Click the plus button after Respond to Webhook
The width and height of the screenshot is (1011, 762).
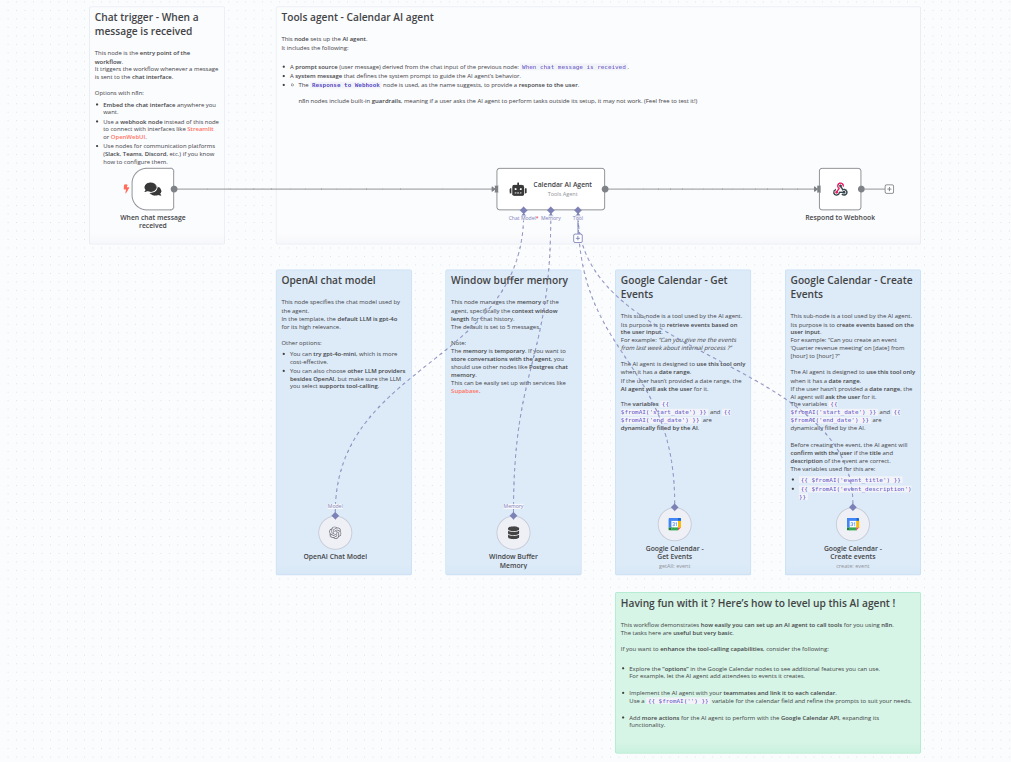(889, 189)
